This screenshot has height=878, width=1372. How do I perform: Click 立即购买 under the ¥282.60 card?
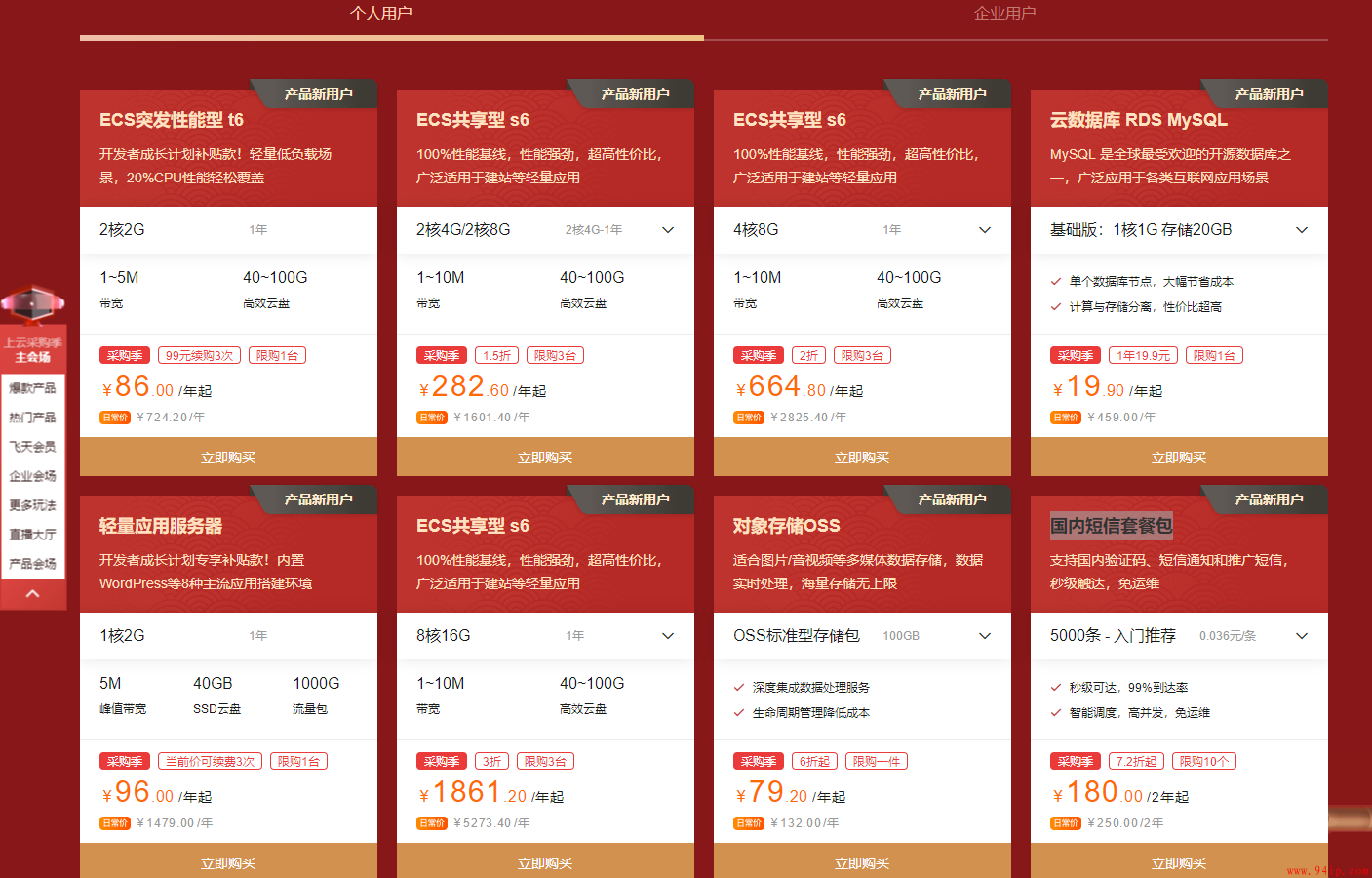(545, 458)
